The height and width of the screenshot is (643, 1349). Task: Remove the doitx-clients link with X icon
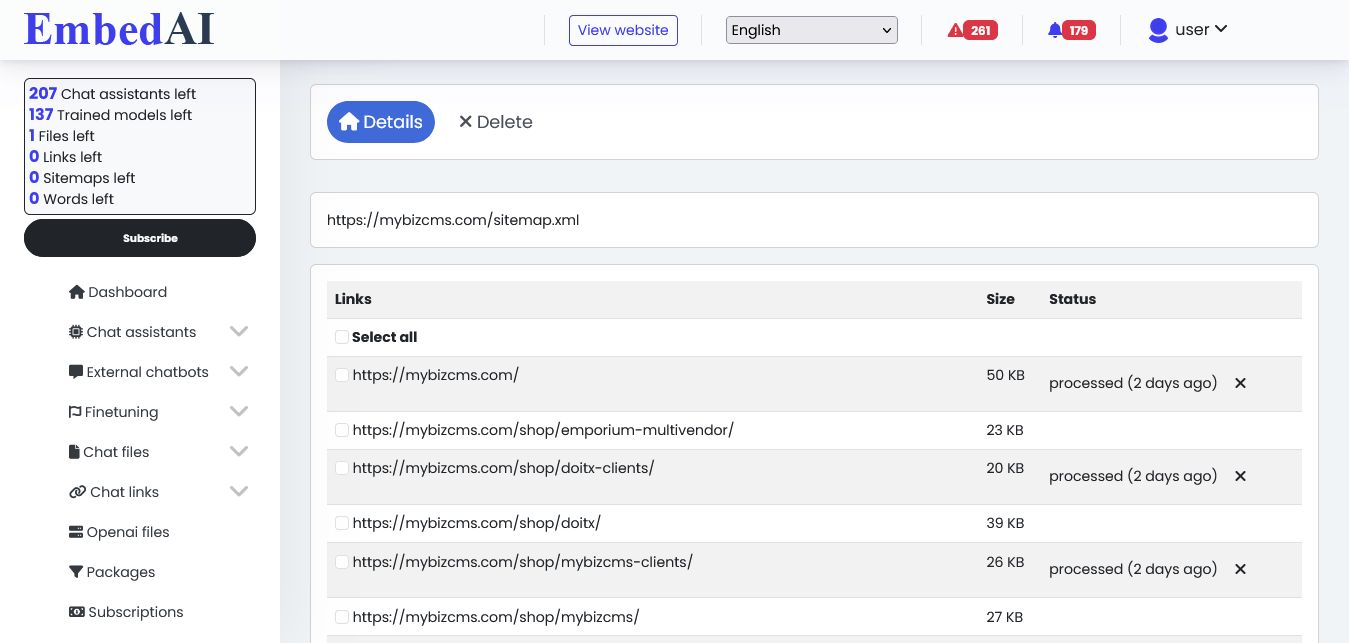pos(1240,476)
